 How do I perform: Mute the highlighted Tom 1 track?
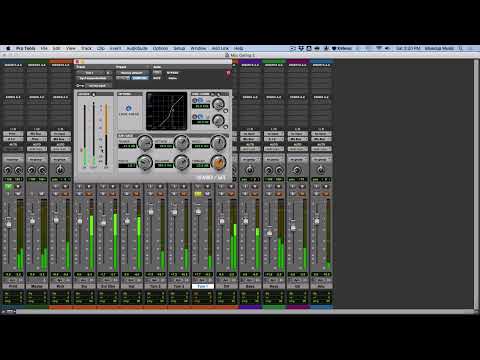(x=207, y=194)
